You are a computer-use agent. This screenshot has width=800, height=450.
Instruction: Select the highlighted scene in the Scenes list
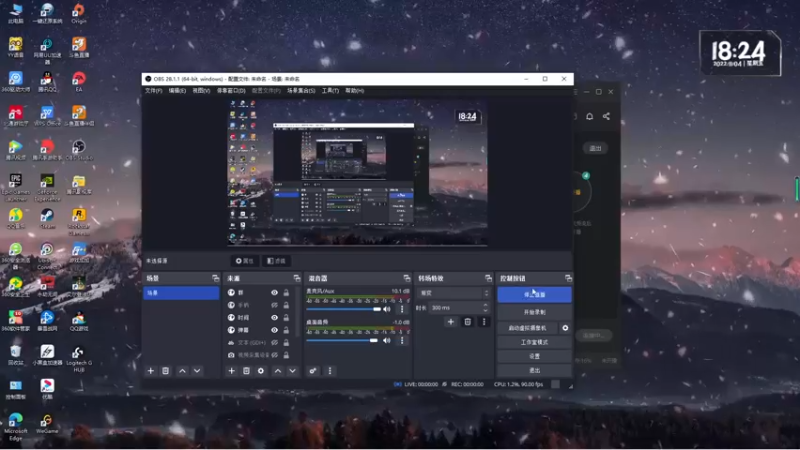point(181,293)
